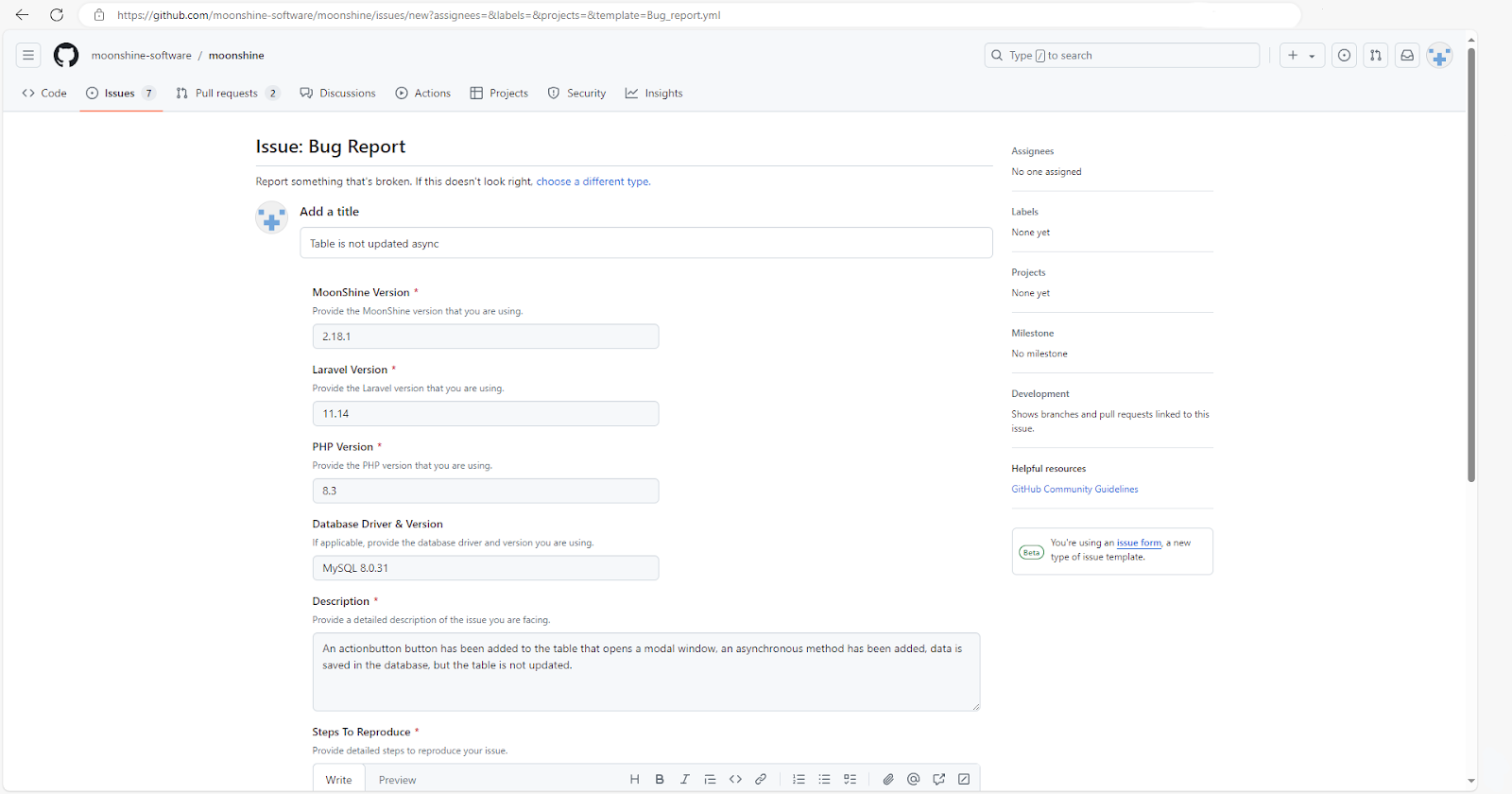Switch to the Projects tab
Image resolution: width=1512 pixels, height=794 pixels.
499,93
